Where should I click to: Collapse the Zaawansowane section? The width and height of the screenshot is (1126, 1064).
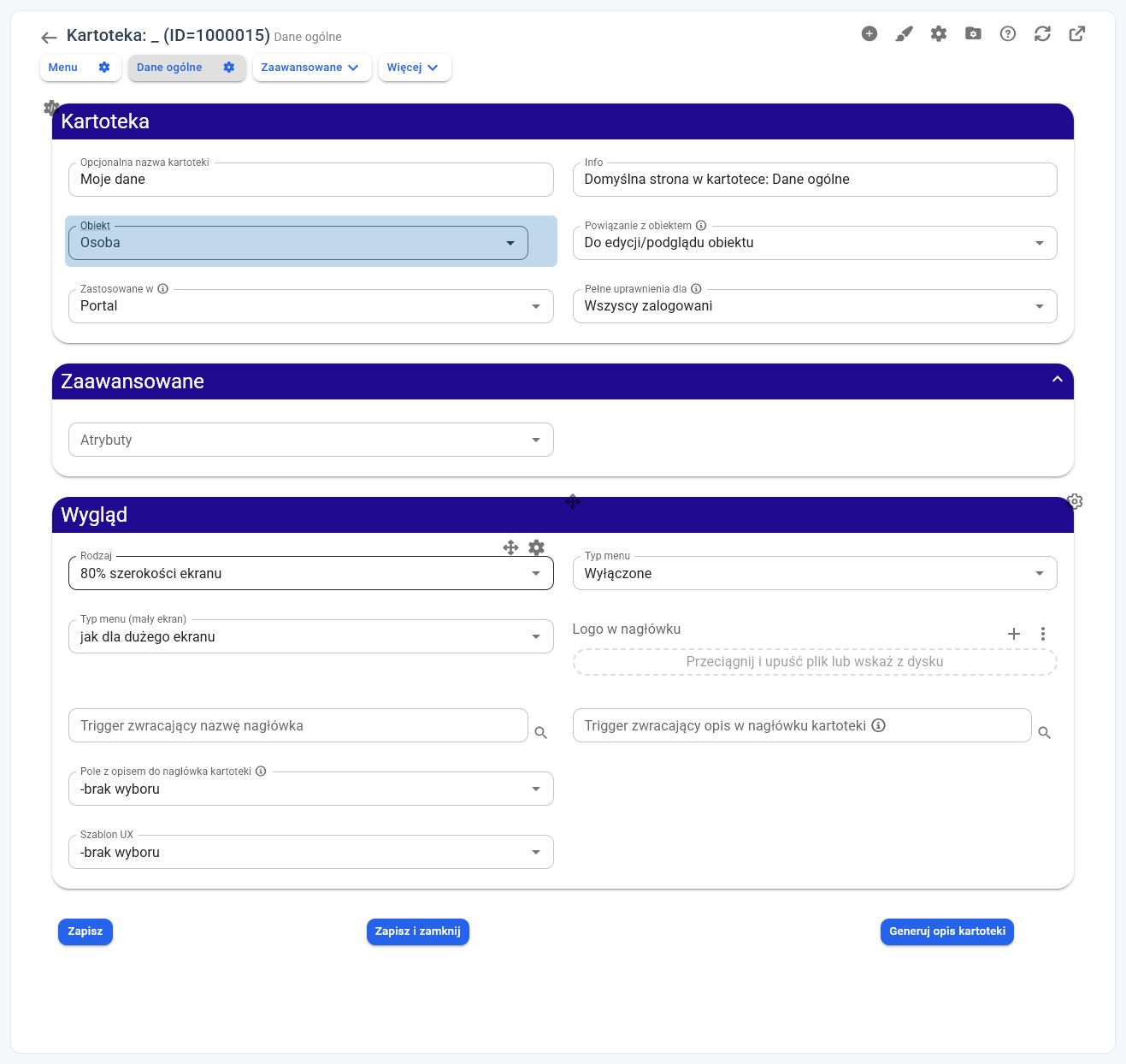[x=1058, y=380]
